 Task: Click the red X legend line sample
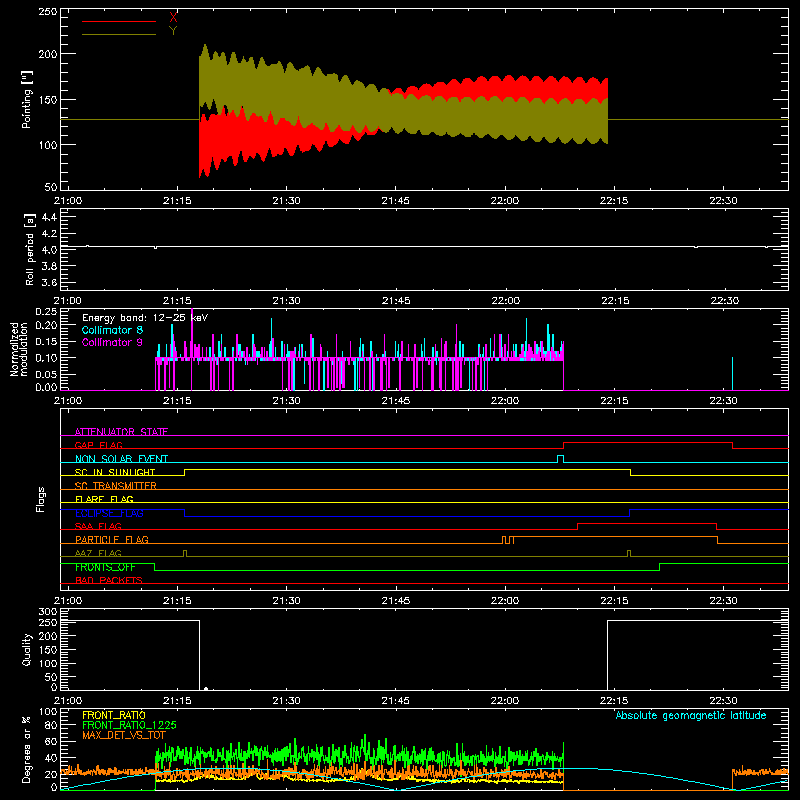119,21
